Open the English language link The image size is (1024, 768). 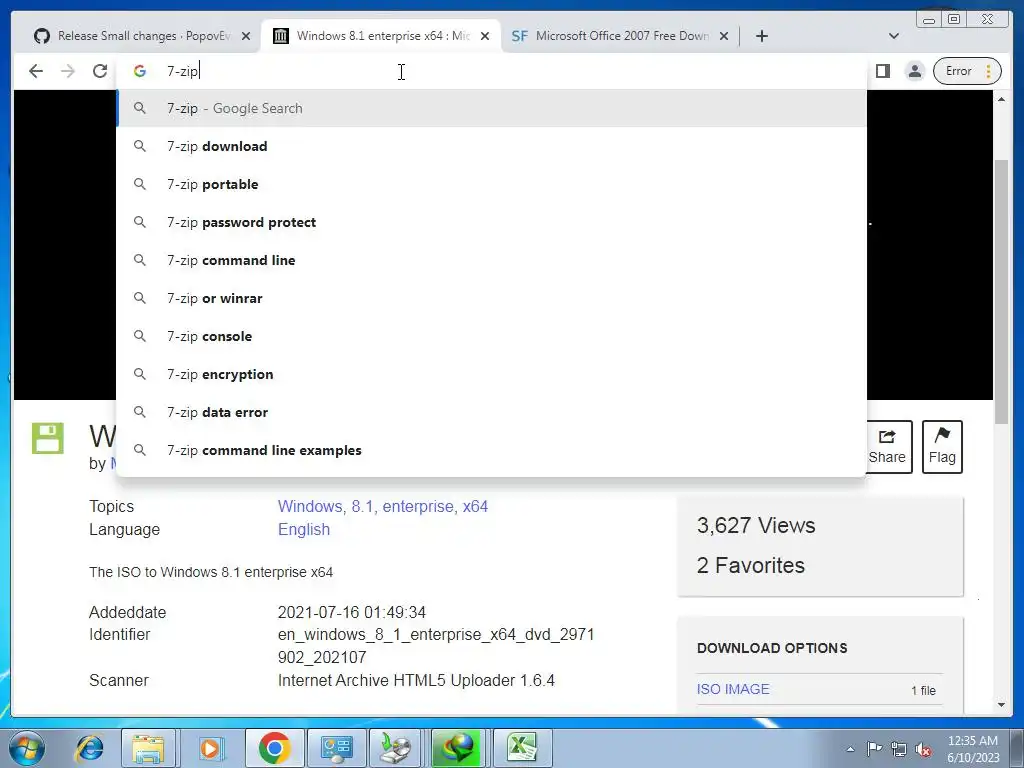[304, 530]
